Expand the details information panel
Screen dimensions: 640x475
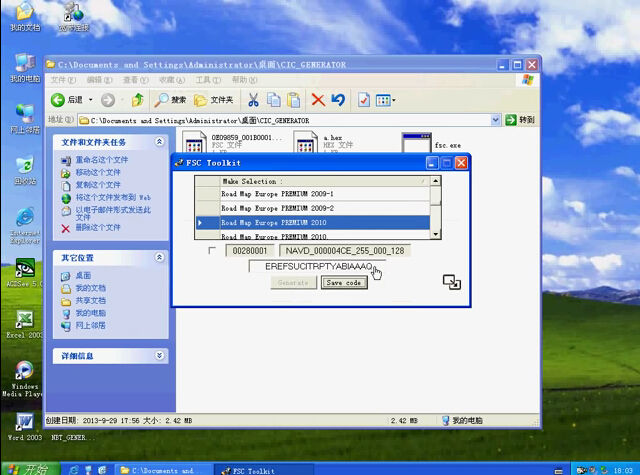[159, 355]
